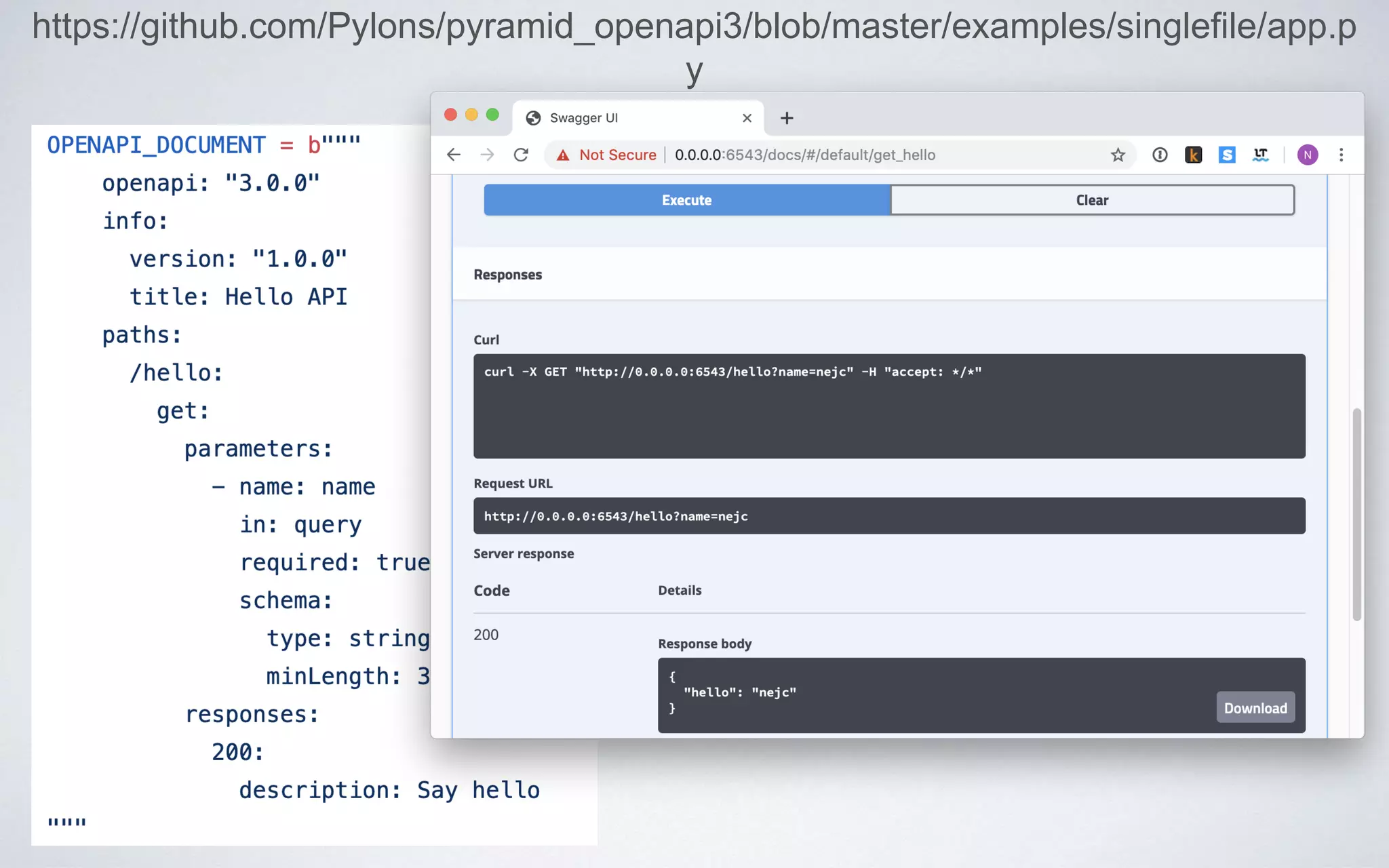Screen dimensions: 1389x868
Task: Click the parameters: line
Action: coord(258,449)
